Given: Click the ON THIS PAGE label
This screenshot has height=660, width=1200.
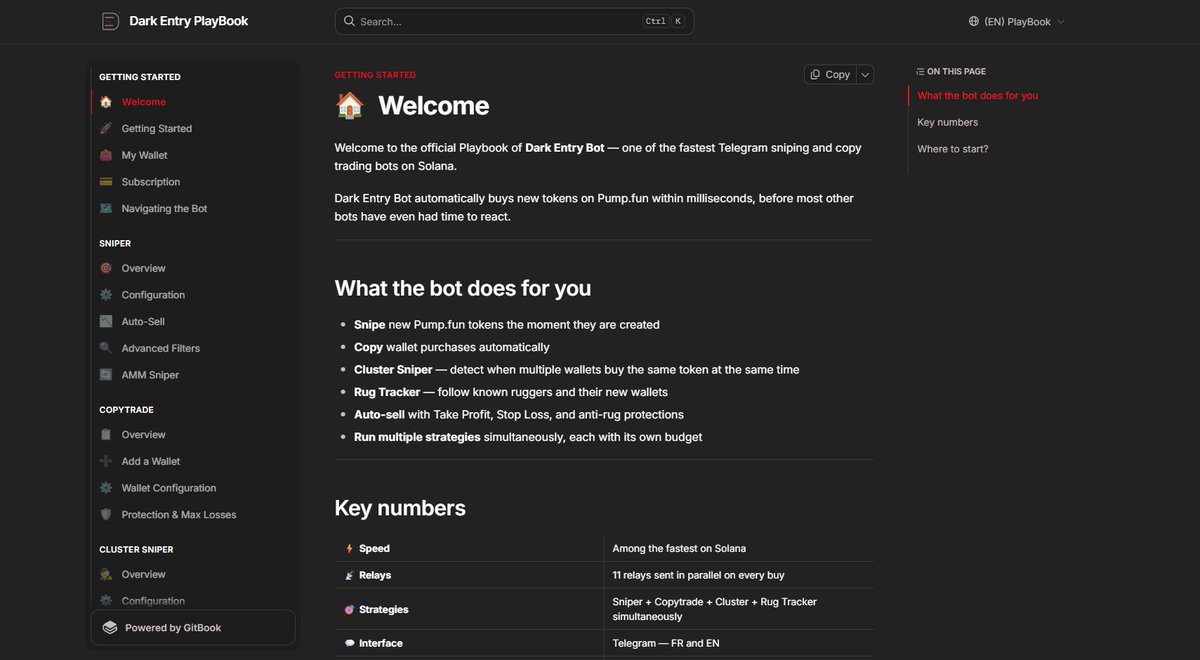Looking at the screenshot, I should (951, 72).
